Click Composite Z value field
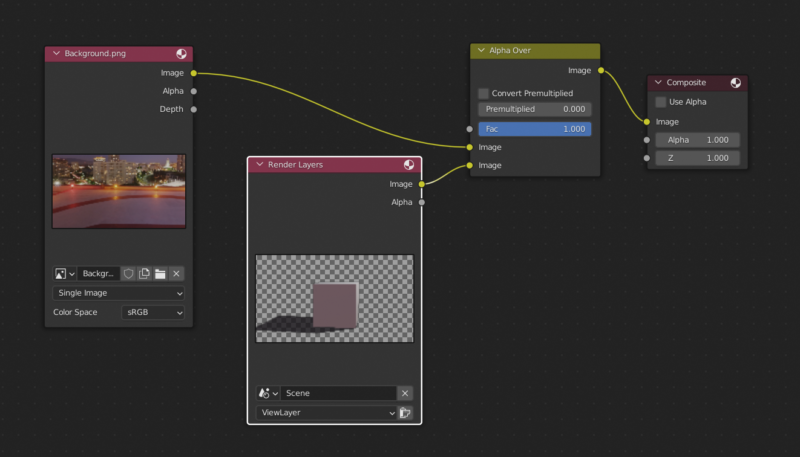Screen dimensions: 800x457 697,158
